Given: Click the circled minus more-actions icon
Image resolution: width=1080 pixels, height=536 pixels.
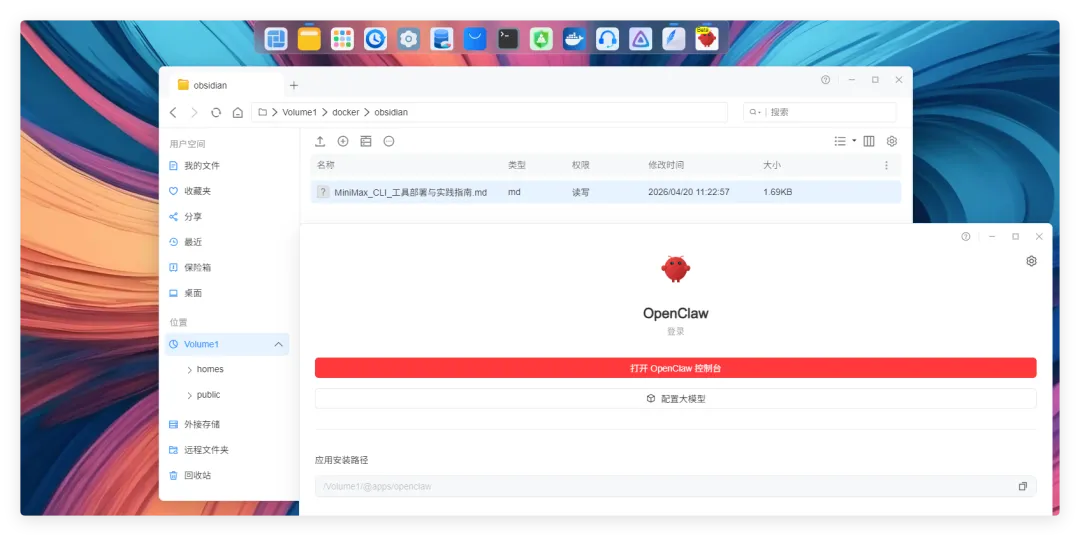Looking at the screenshot, I should 389,141.
